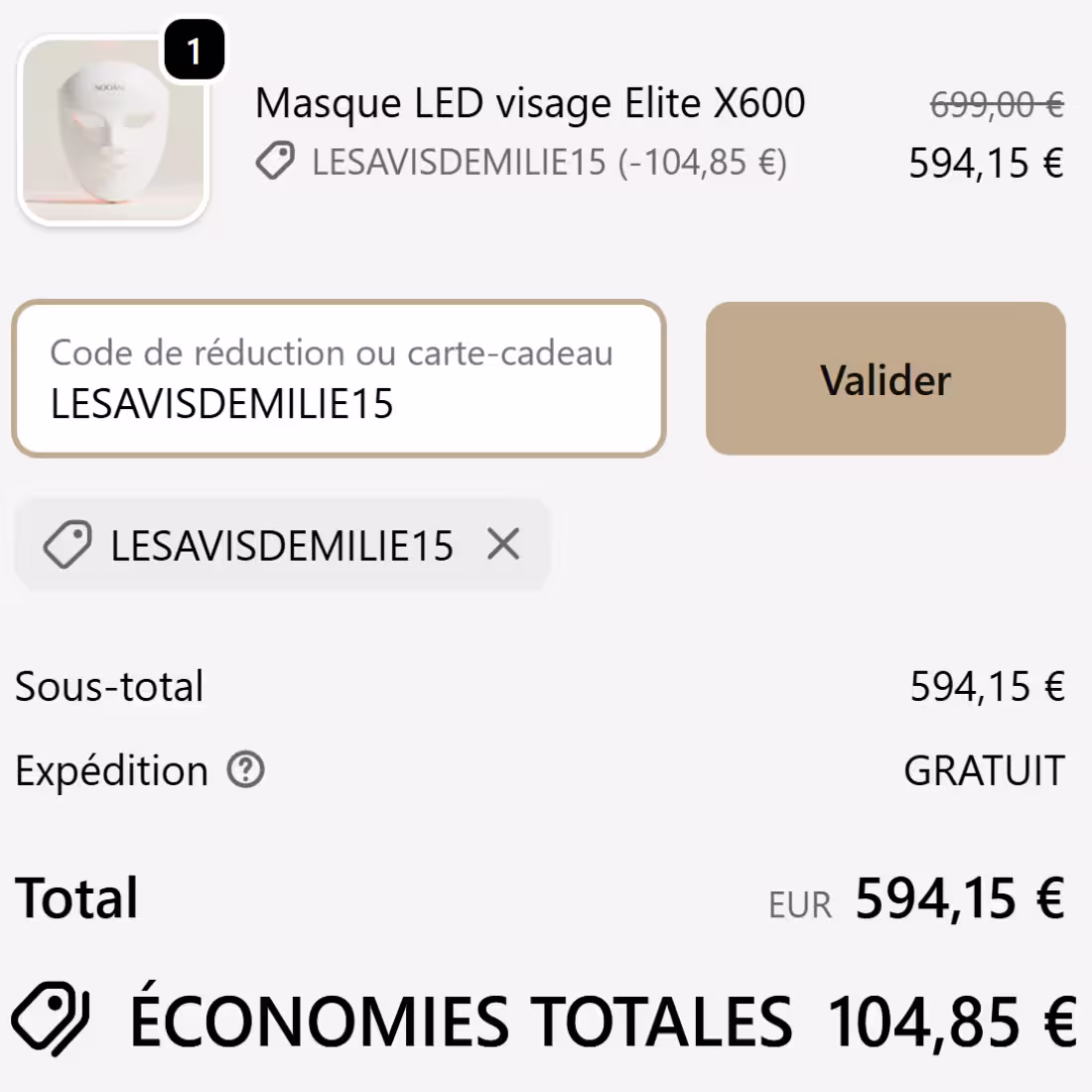
Task: Click the help icon next to Expédition
Action: 246,770
